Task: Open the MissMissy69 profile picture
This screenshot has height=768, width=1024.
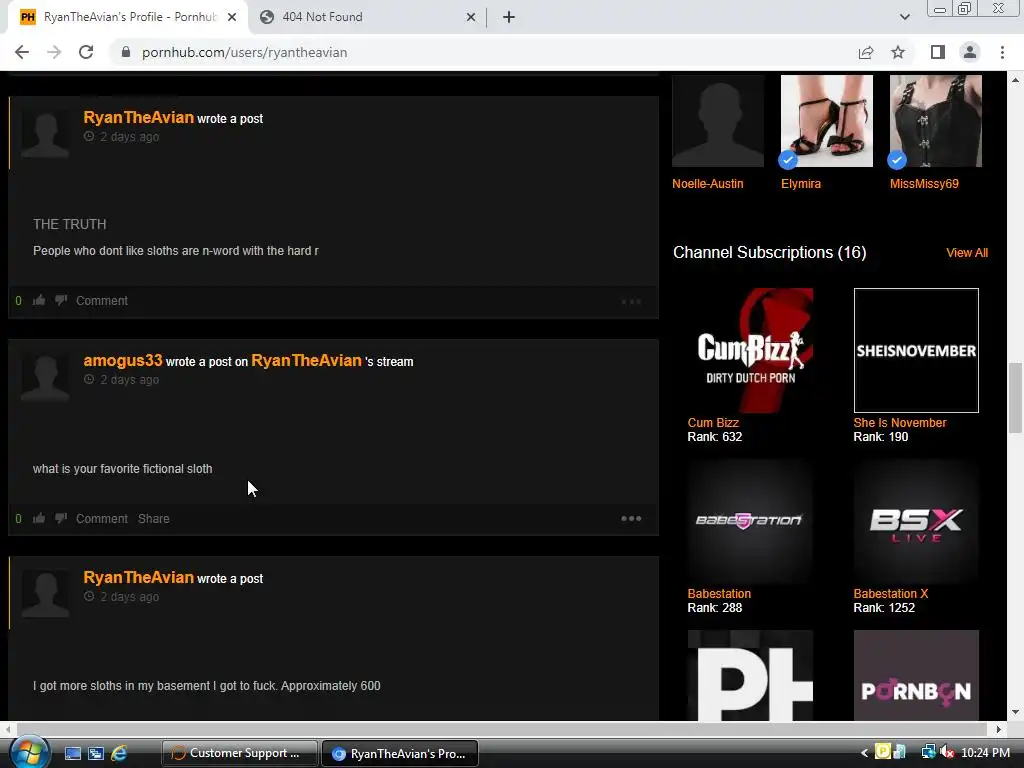Action: pyautogui.click(x=936, y=121)
